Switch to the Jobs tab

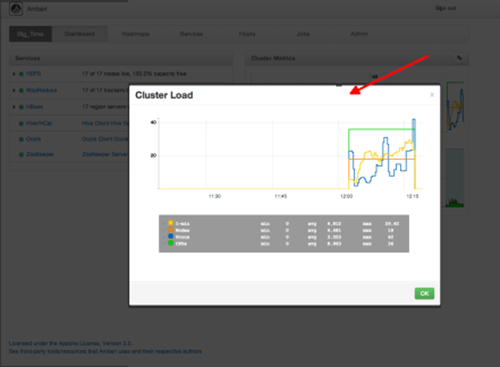click(x=303, y=34)
